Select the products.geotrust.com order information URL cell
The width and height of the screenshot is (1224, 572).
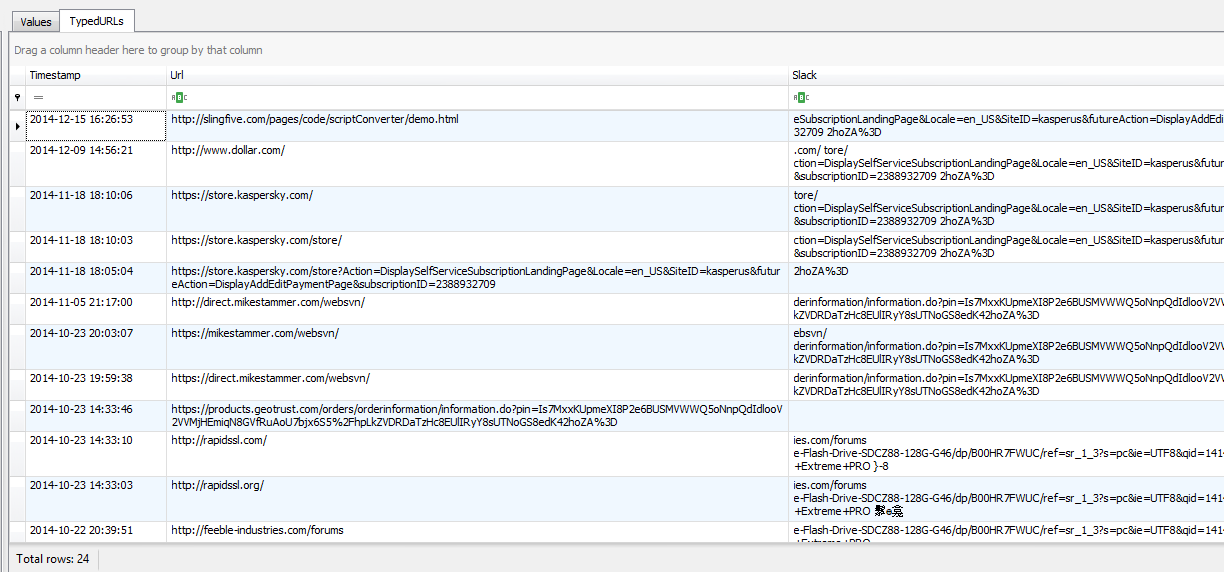click(476, 415)
